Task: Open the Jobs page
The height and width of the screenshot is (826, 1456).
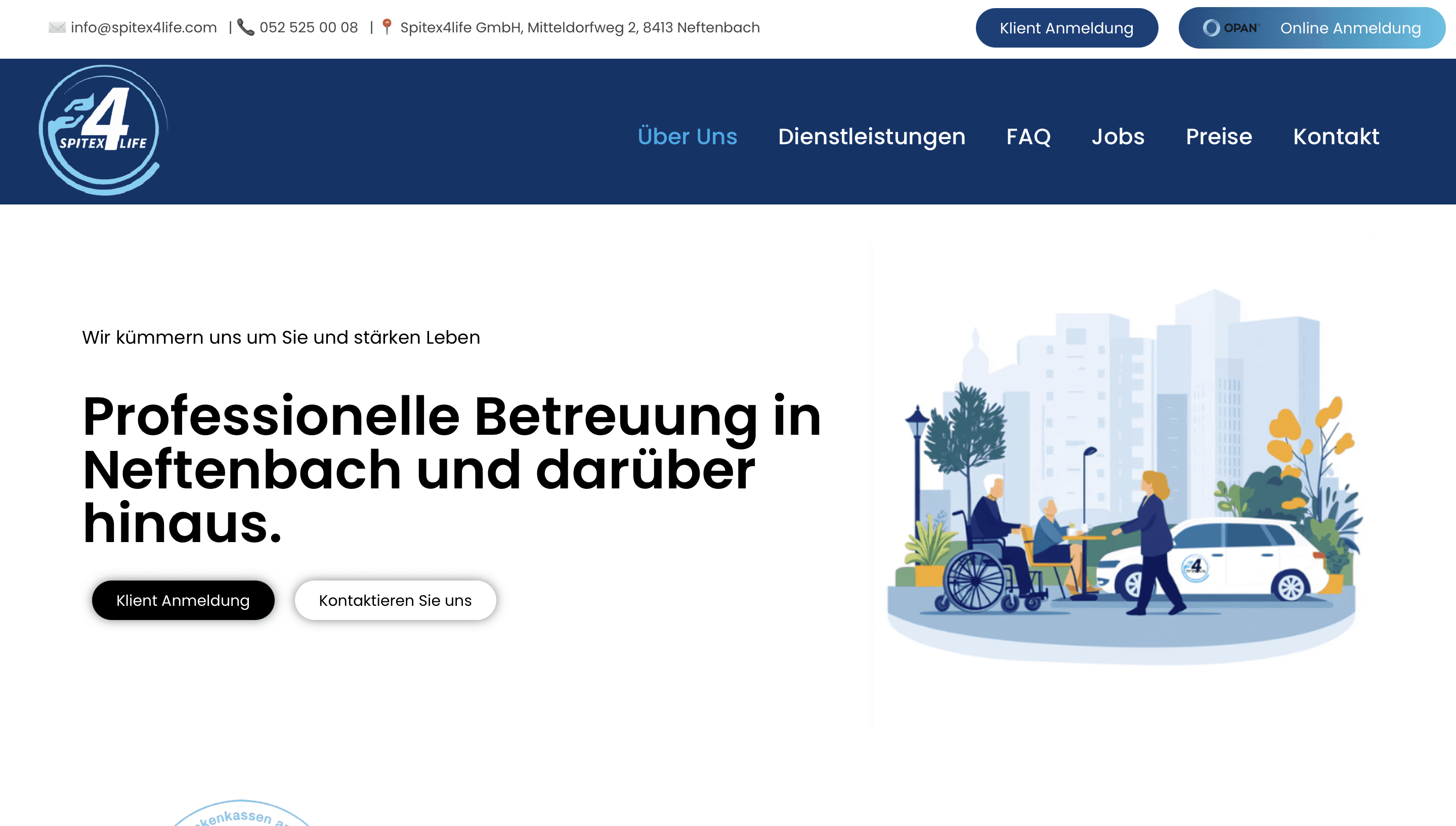Action: [x=1118, y=136]
